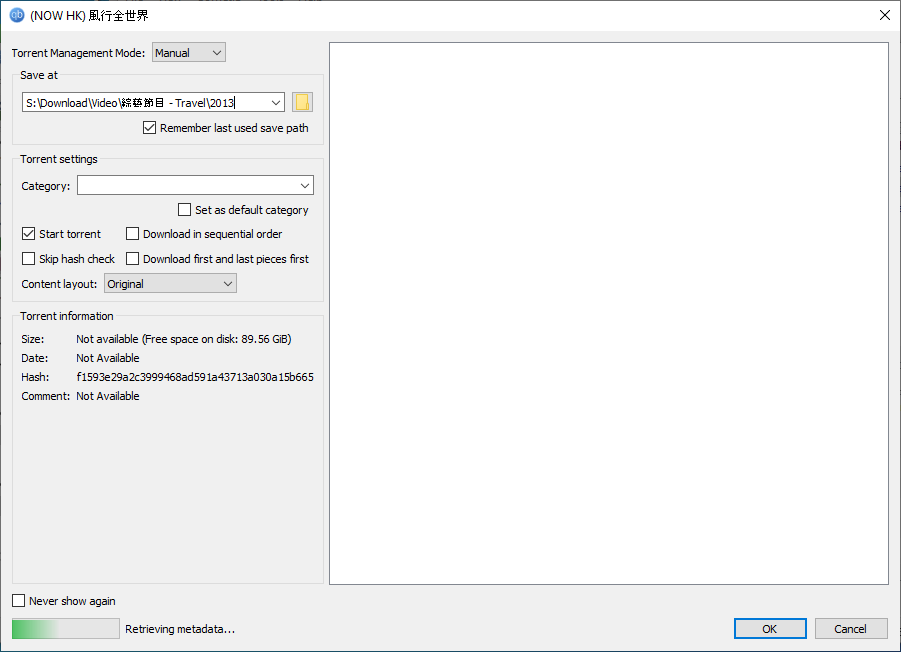Click the Category label
This screenshot has width=901, height=652.
point(45,186)
